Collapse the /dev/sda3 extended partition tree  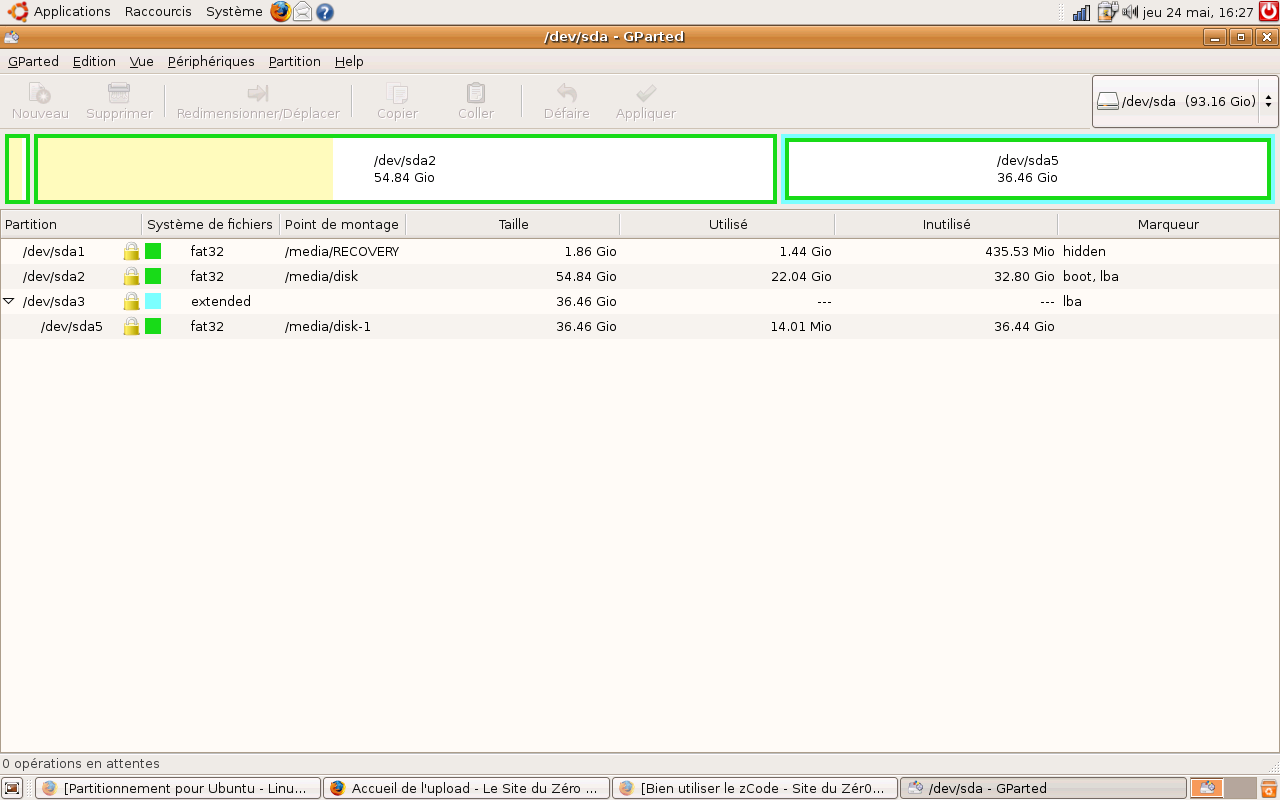tap(9, 301)
